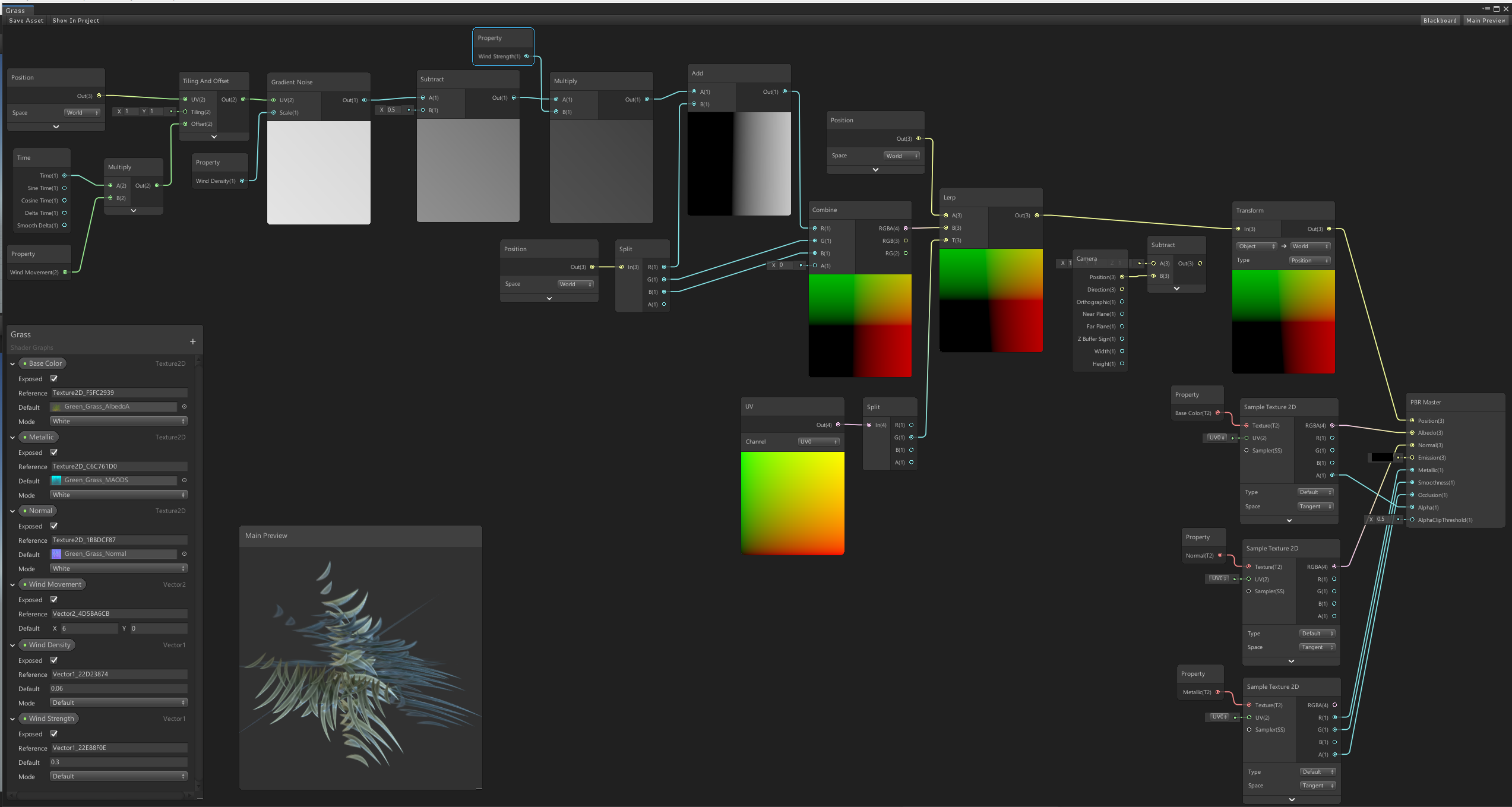The width and height of the screenshot is (1512, 807).
Task: Open the Base Color Mode White dropdown
Action: pyautogui.click(x=119, y=421)
